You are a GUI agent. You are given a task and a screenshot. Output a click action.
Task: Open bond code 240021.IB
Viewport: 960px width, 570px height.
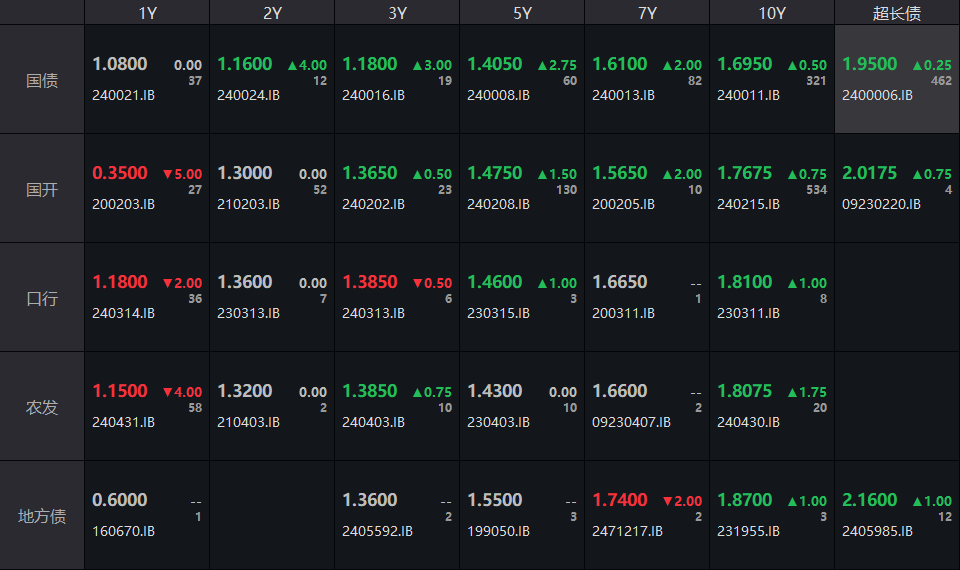pyautogui.click(x=124, y=96)
